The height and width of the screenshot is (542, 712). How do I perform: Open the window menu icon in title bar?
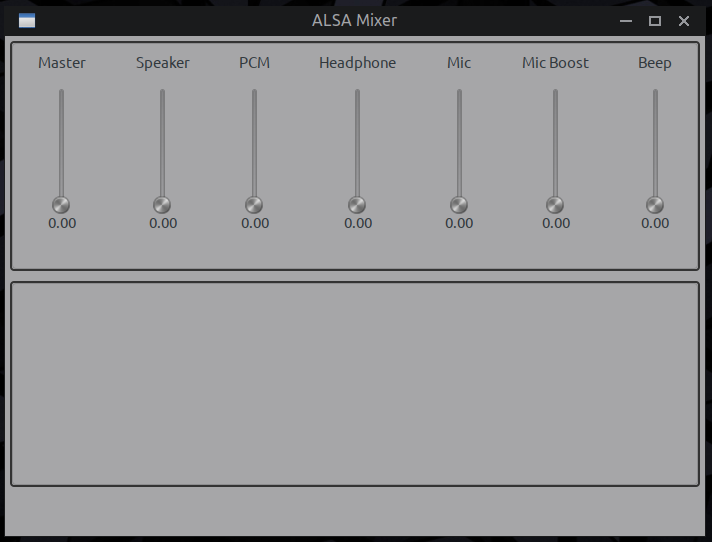coord(27,20)
